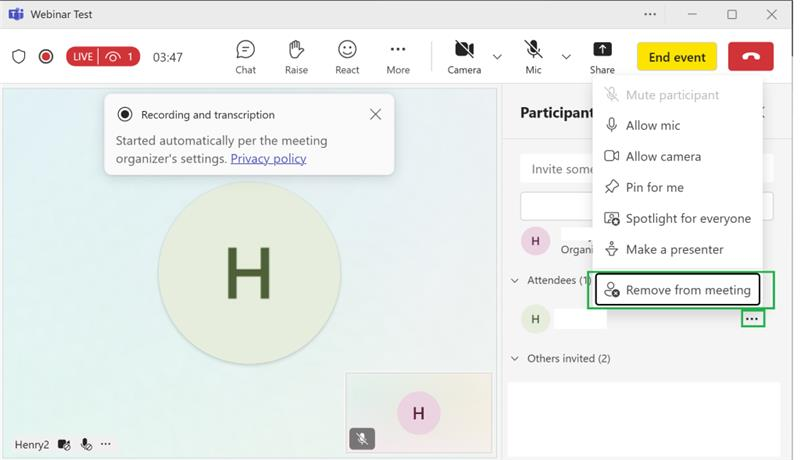
Task: Click the self-view video thumbnail
Action: click(419, 413)
